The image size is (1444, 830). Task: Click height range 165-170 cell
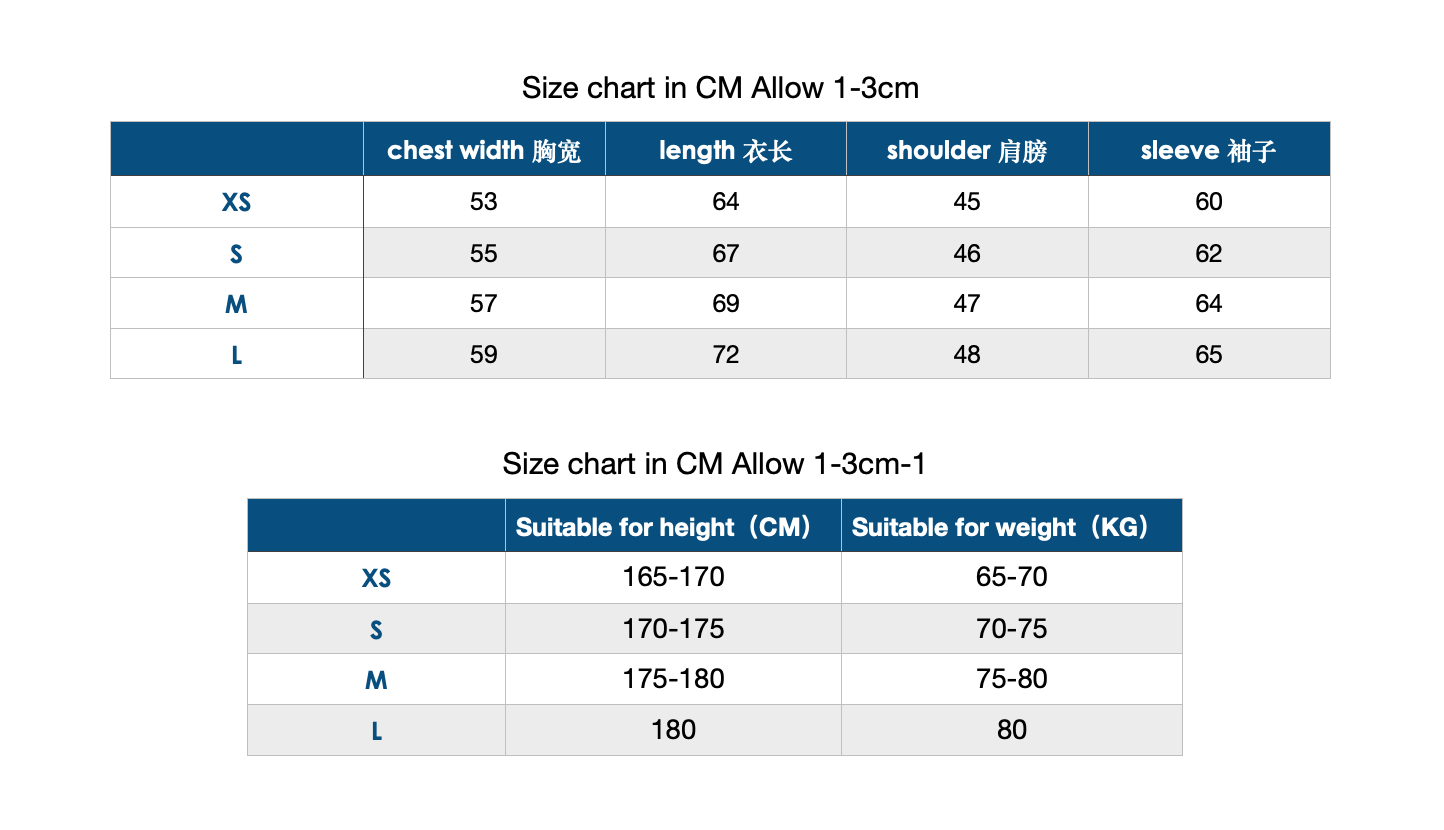coord(673,578)
